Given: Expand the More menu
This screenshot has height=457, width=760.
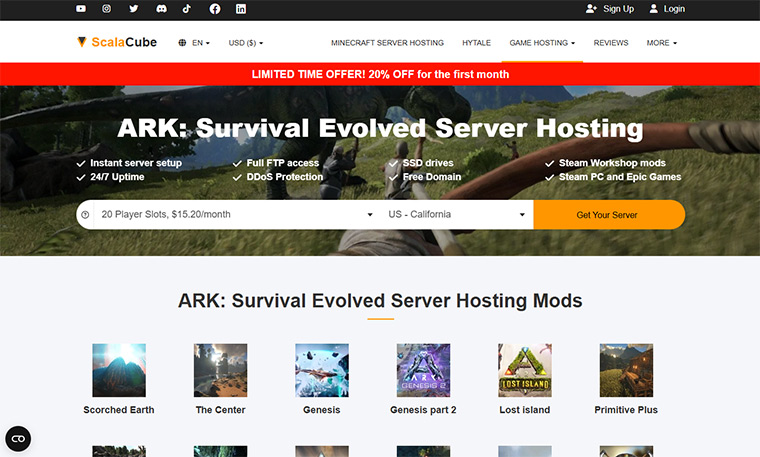Looking at the screenshot, I should [662, 43].
